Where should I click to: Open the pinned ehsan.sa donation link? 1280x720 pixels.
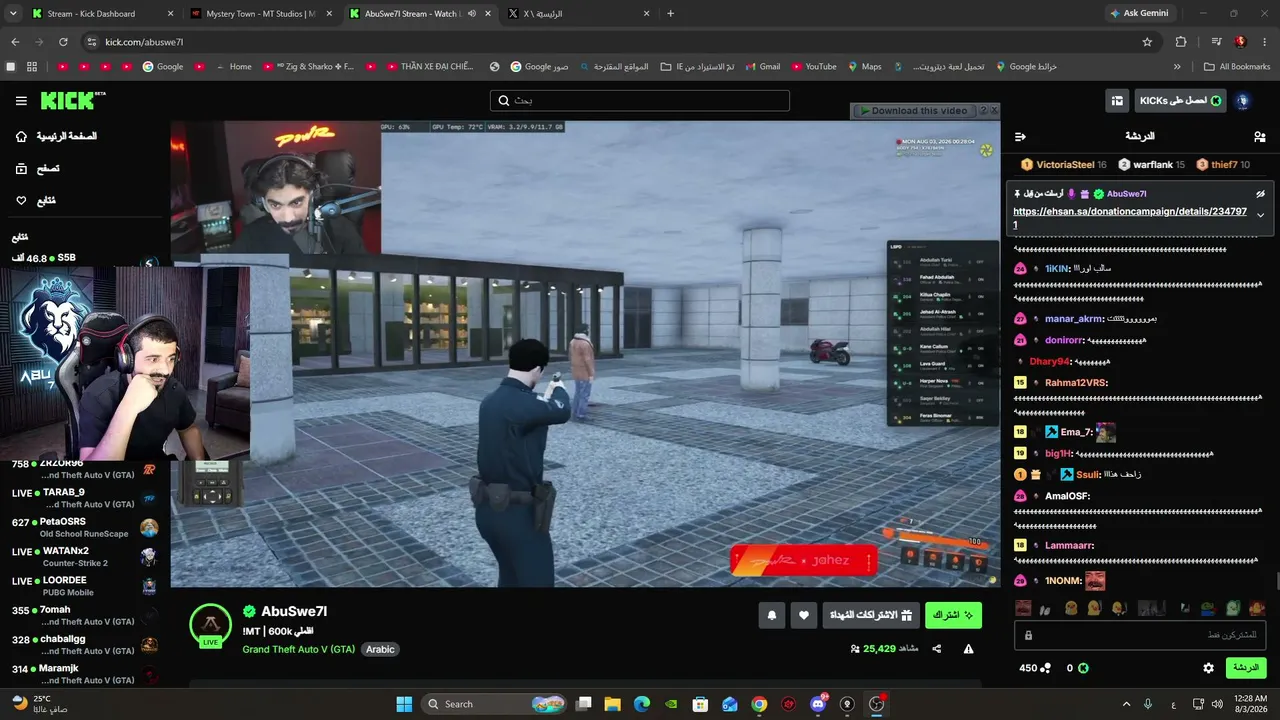(x=1130, y=218)
